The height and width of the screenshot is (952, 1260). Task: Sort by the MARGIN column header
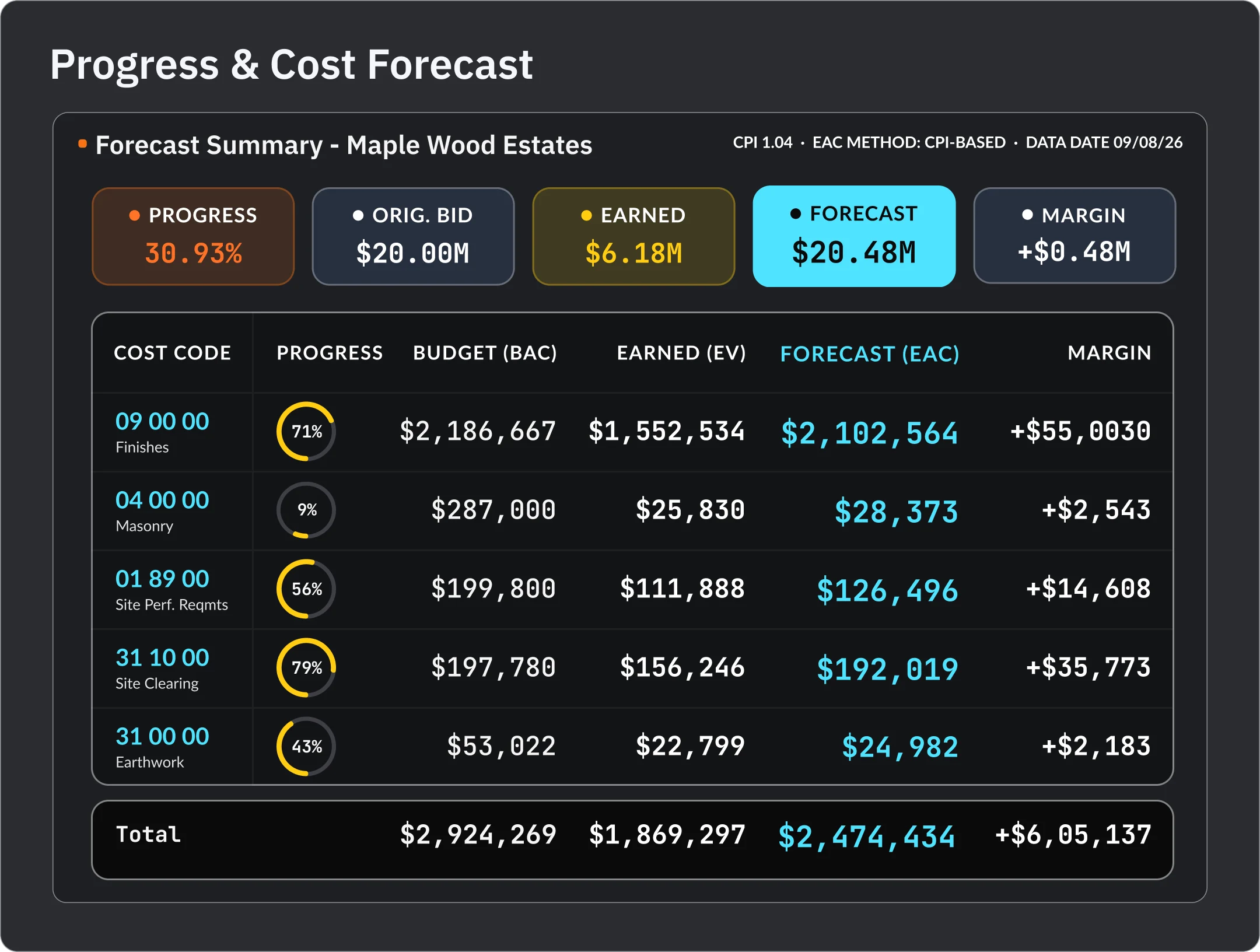point(1109,353)
